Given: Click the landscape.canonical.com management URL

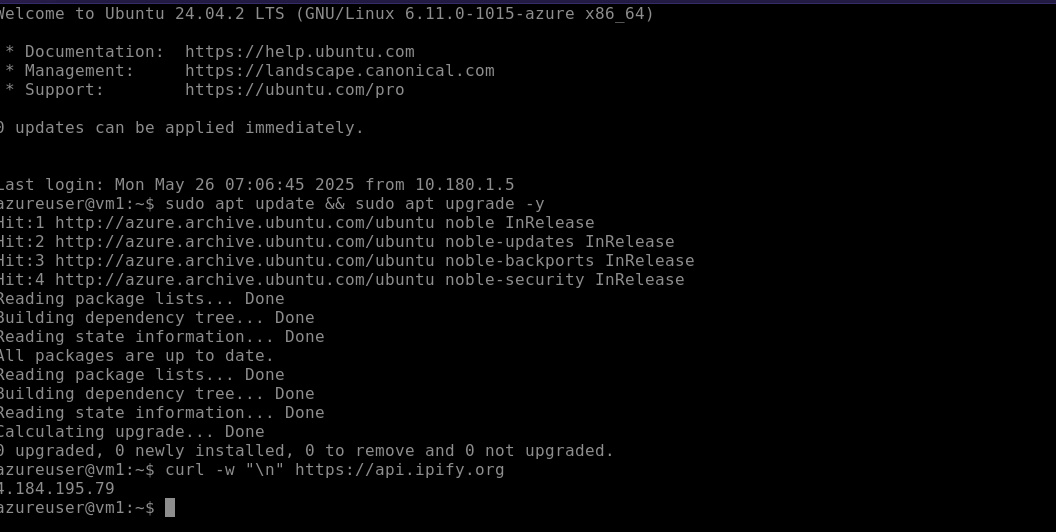Looking at the screenshot, I should point(339,70).
